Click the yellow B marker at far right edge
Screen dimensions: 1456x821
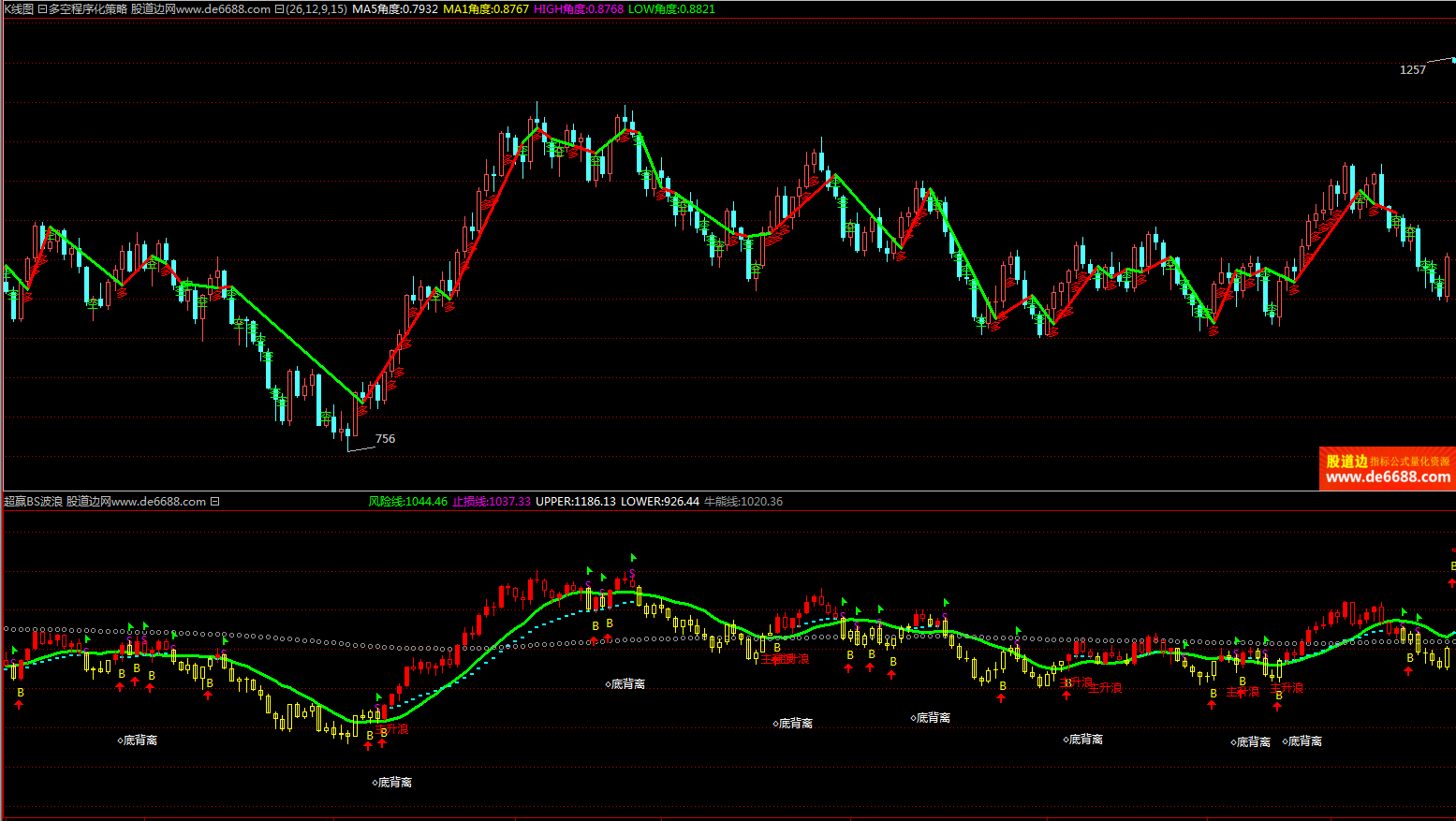1452,566
